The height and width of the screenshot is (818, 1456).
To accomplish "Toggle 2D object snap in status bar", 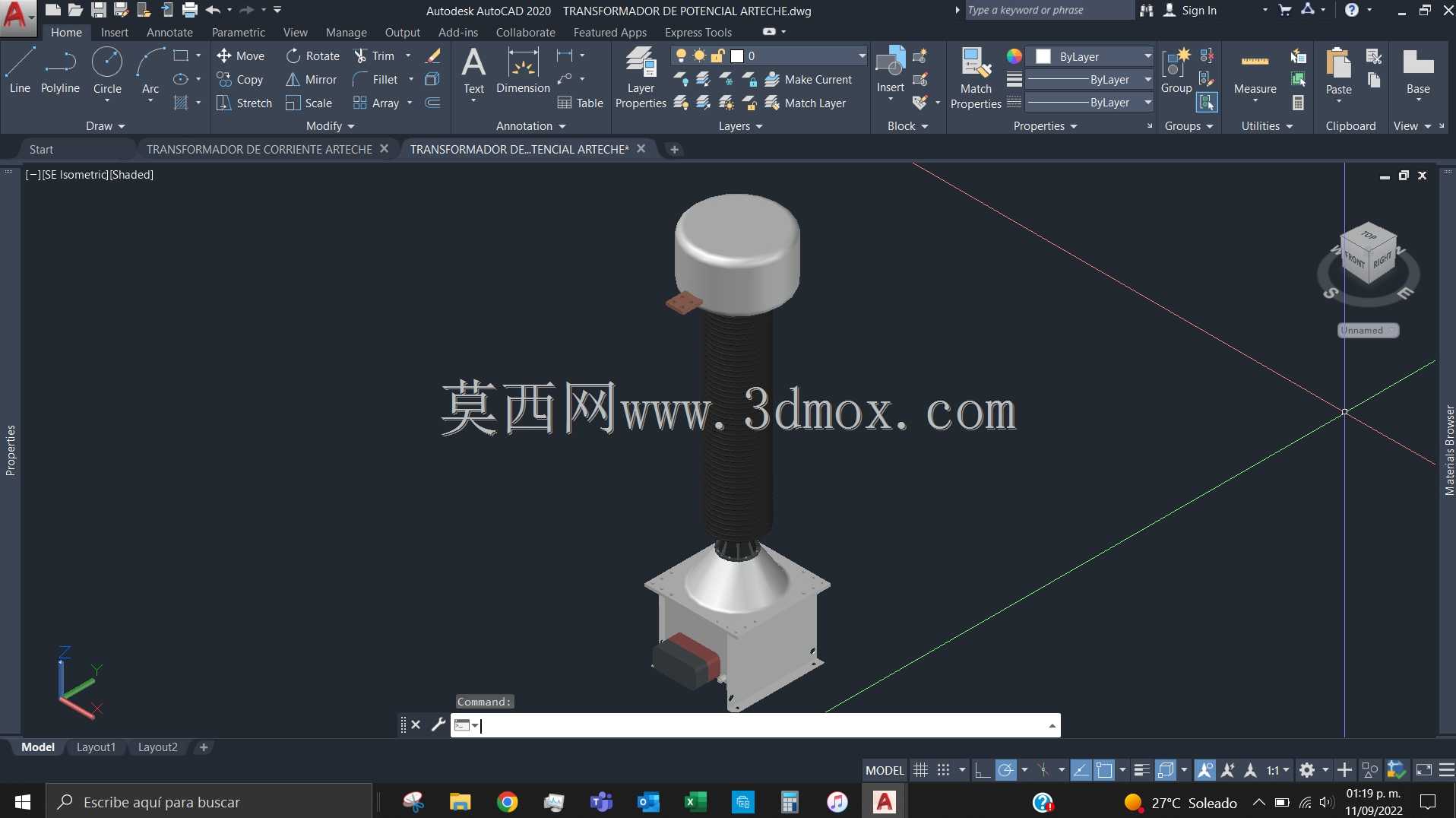I will click(x=1104, y=770).
